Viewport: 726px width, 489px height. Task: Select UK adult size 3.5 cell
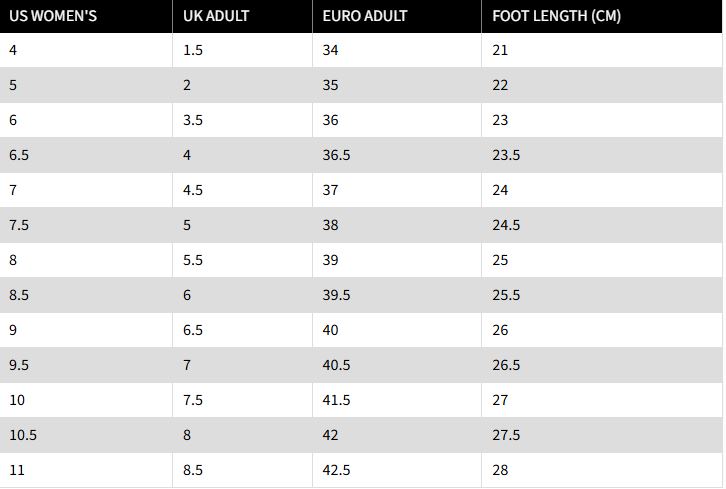point(193,120)
